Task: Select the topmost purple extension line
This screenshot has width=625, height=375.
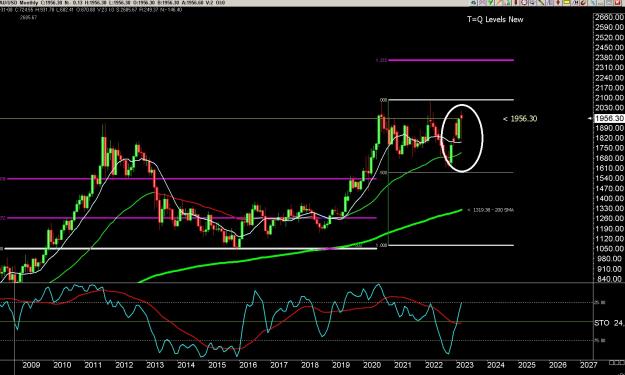Action: click(451, 60)
